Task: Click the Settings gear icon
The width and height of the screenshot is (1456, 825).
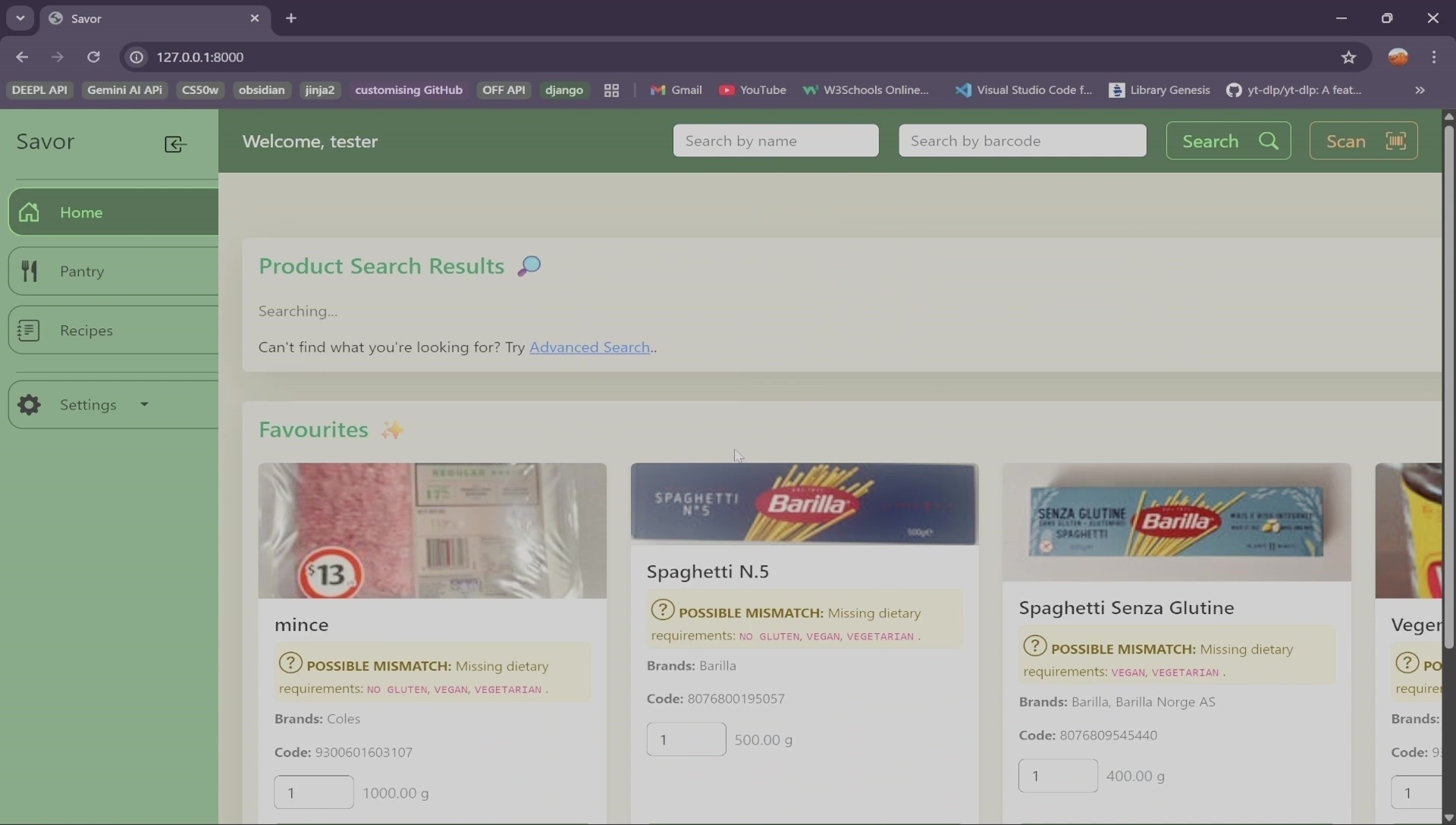Action: 29,405
